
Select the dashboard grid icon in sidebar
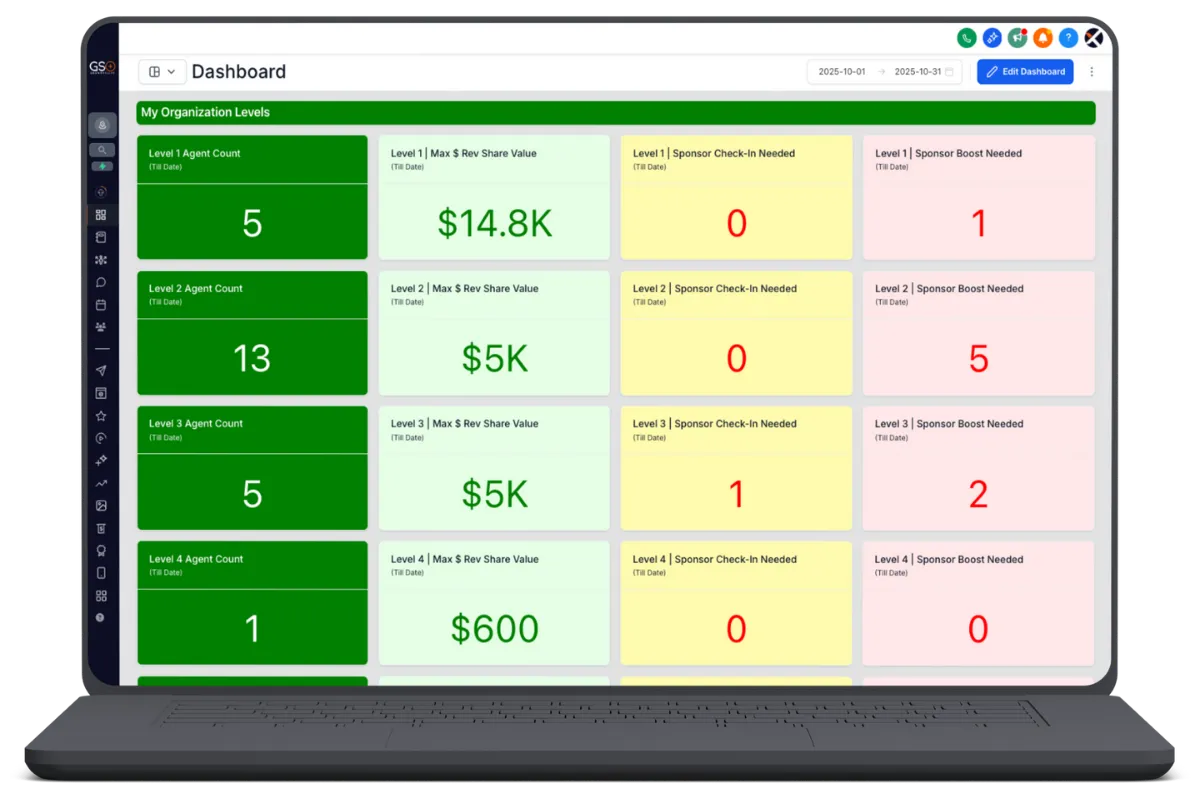[101, 215]
